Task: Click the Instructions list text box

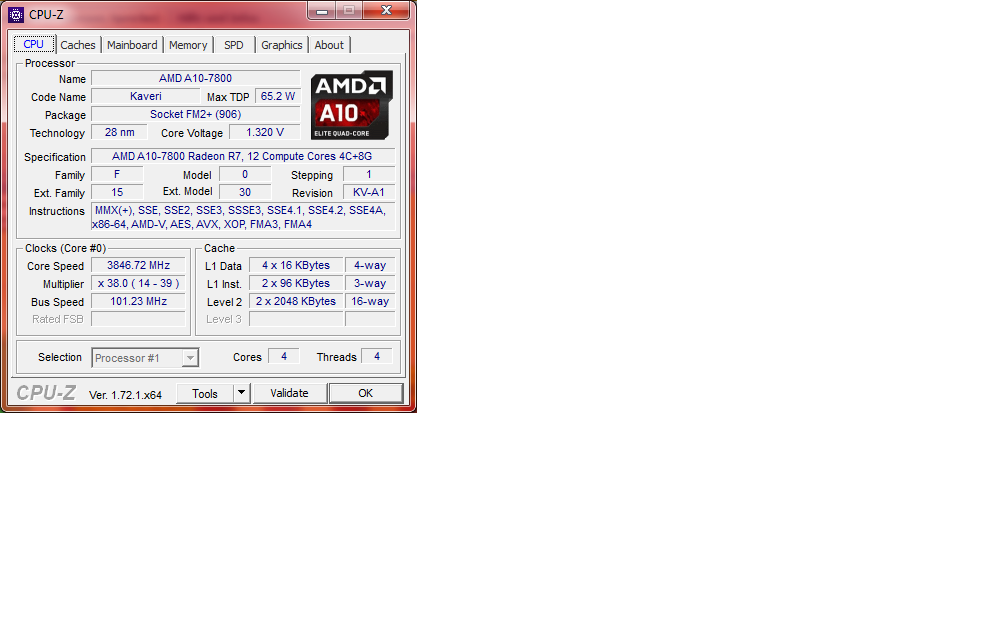Action: coord(242,217)
